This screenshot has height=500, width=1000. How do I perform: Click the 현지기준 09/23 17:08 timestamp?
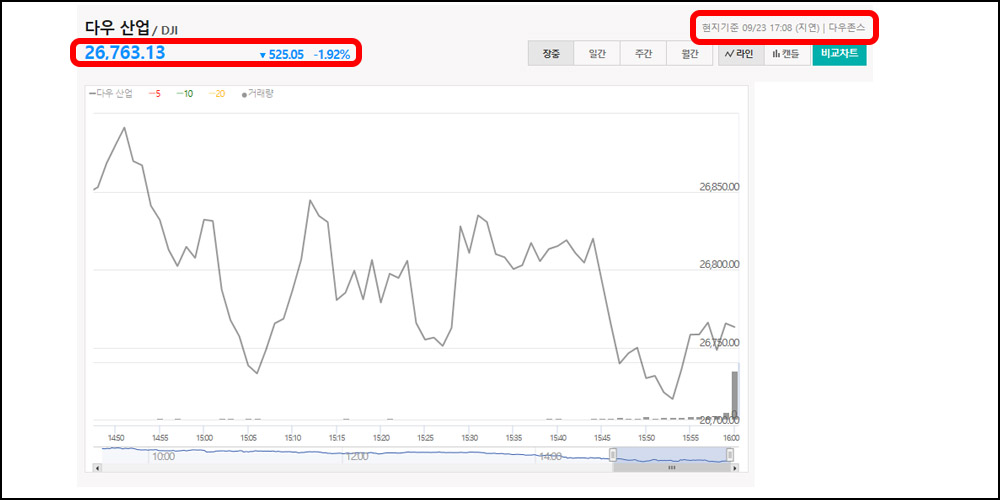761,28
